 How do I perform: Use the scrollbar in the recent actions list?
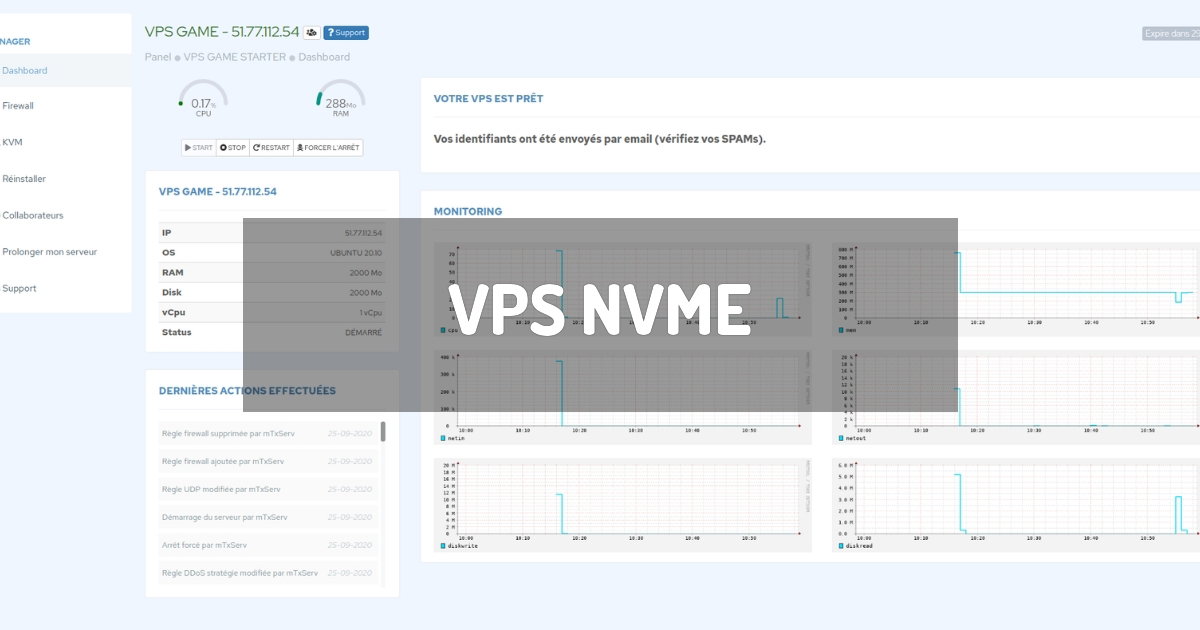(x=383, y=431)
